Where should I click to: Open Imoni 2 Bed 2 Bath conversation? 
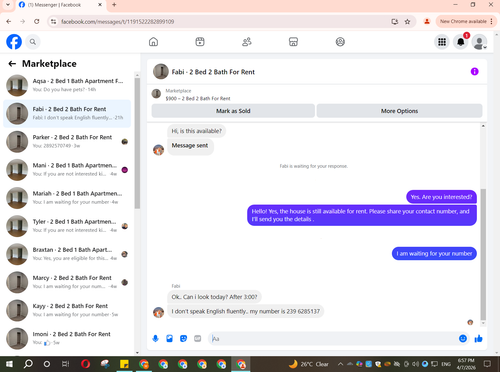coord(67,338)
